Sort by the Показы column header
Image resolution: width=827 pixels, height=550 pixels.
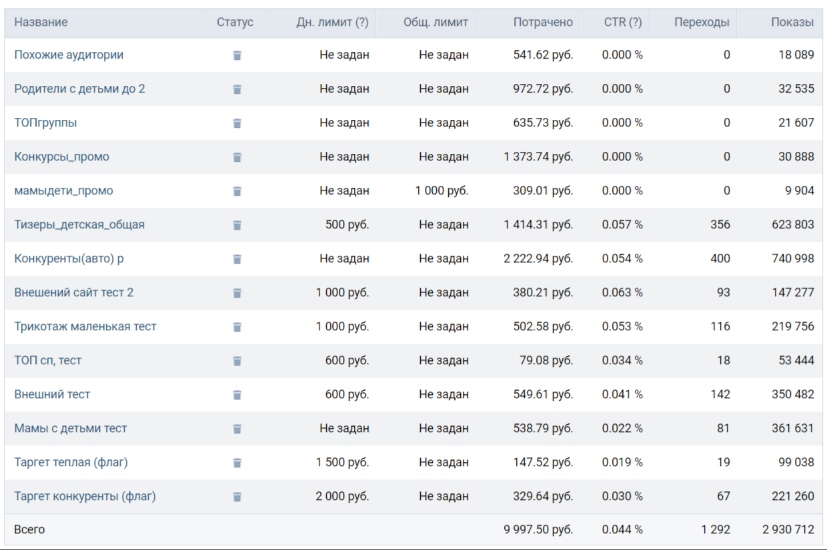(792, 22)
